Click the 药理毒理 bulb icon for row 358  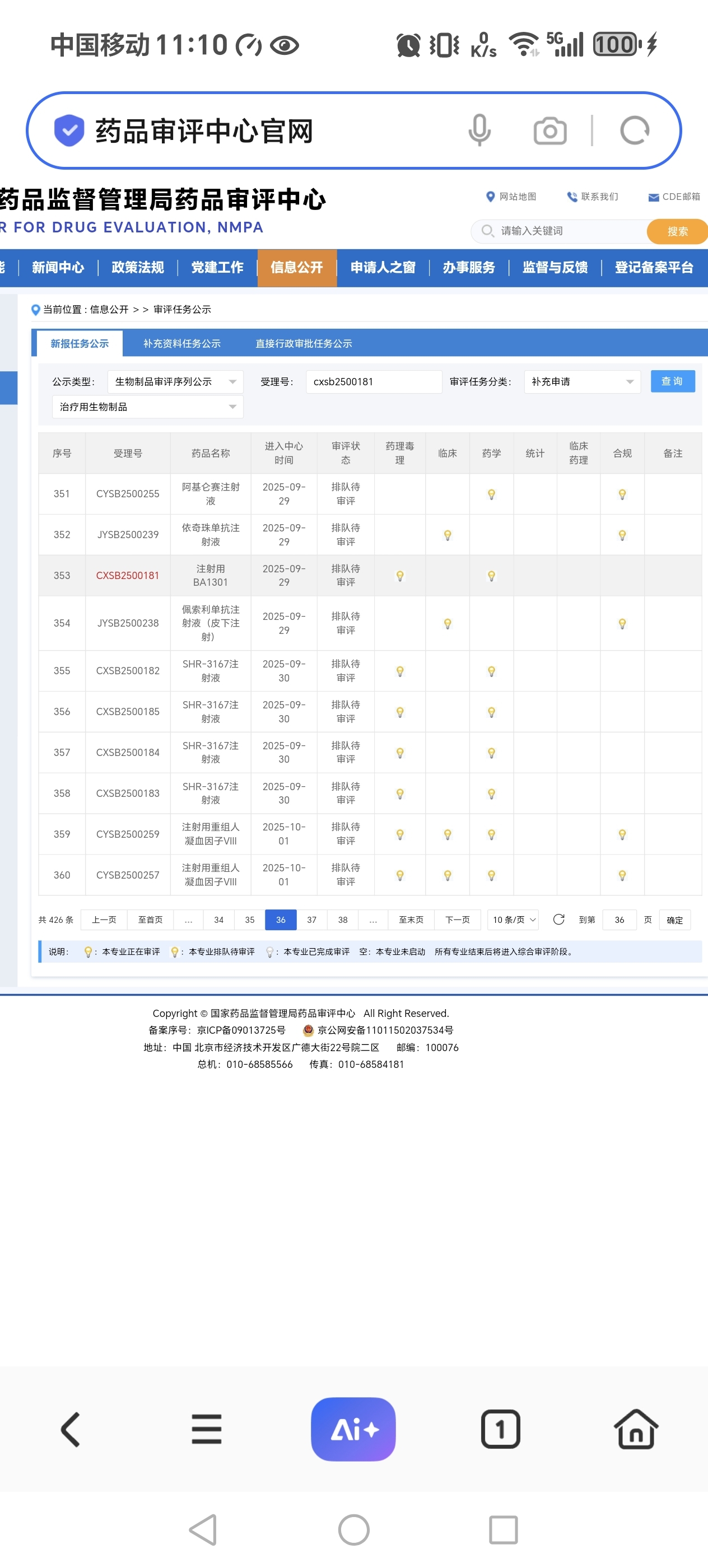click(x=400, y=793)
